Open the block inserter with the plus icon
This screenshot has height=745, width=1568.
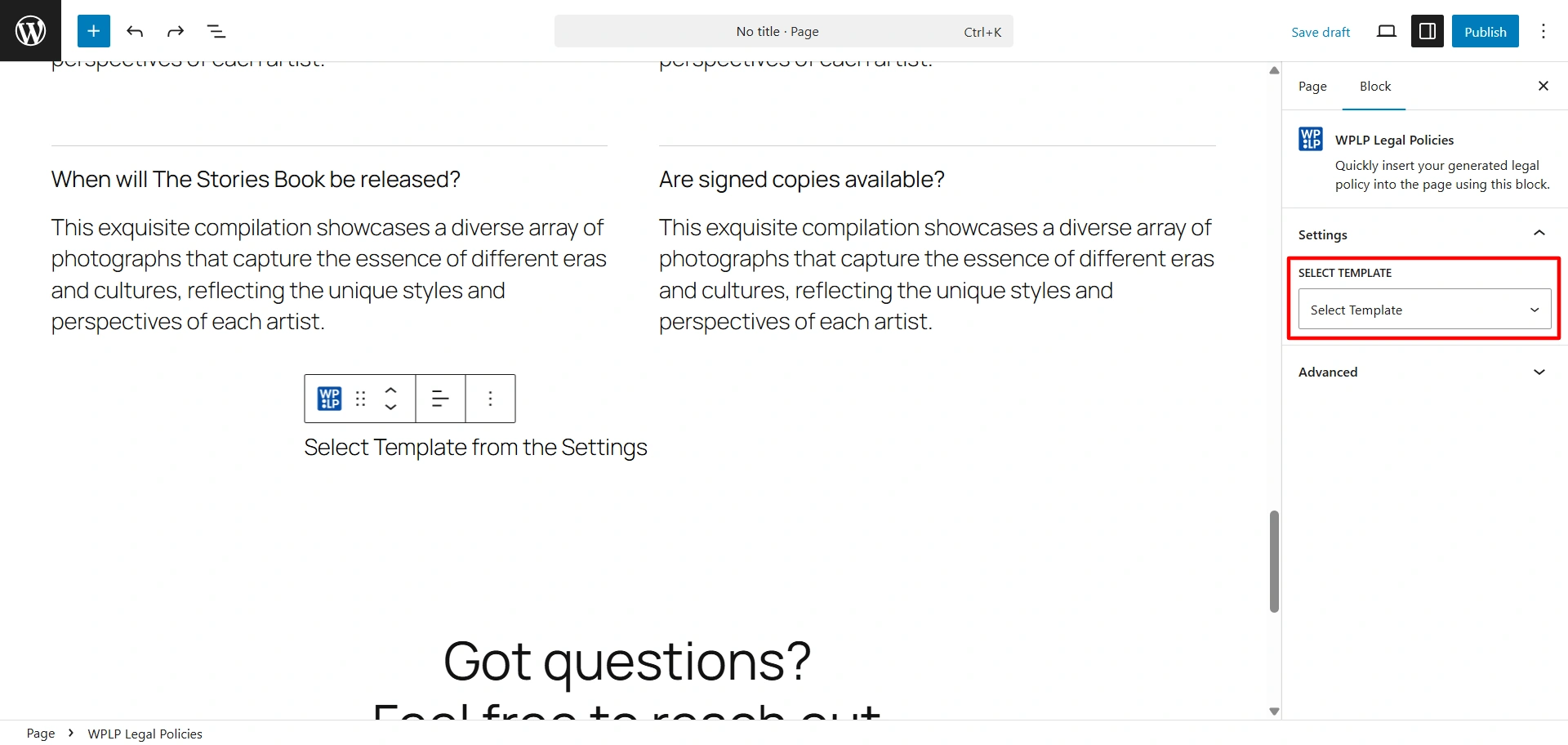93,31
